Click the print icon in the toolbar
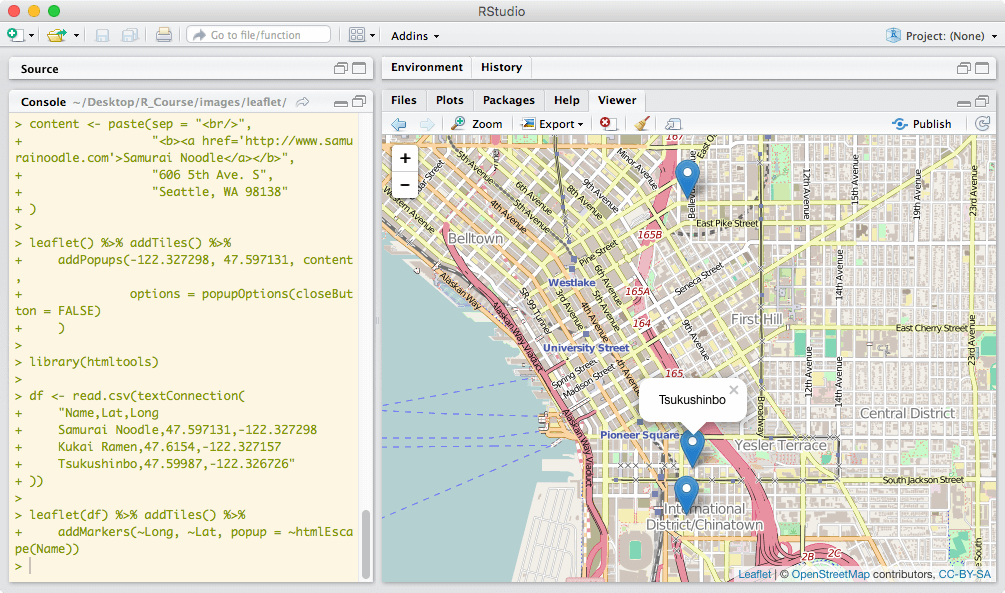Image resolution: width=1005 pixels, height=593 pixels. pyautogui.click(x=163, y=35)
